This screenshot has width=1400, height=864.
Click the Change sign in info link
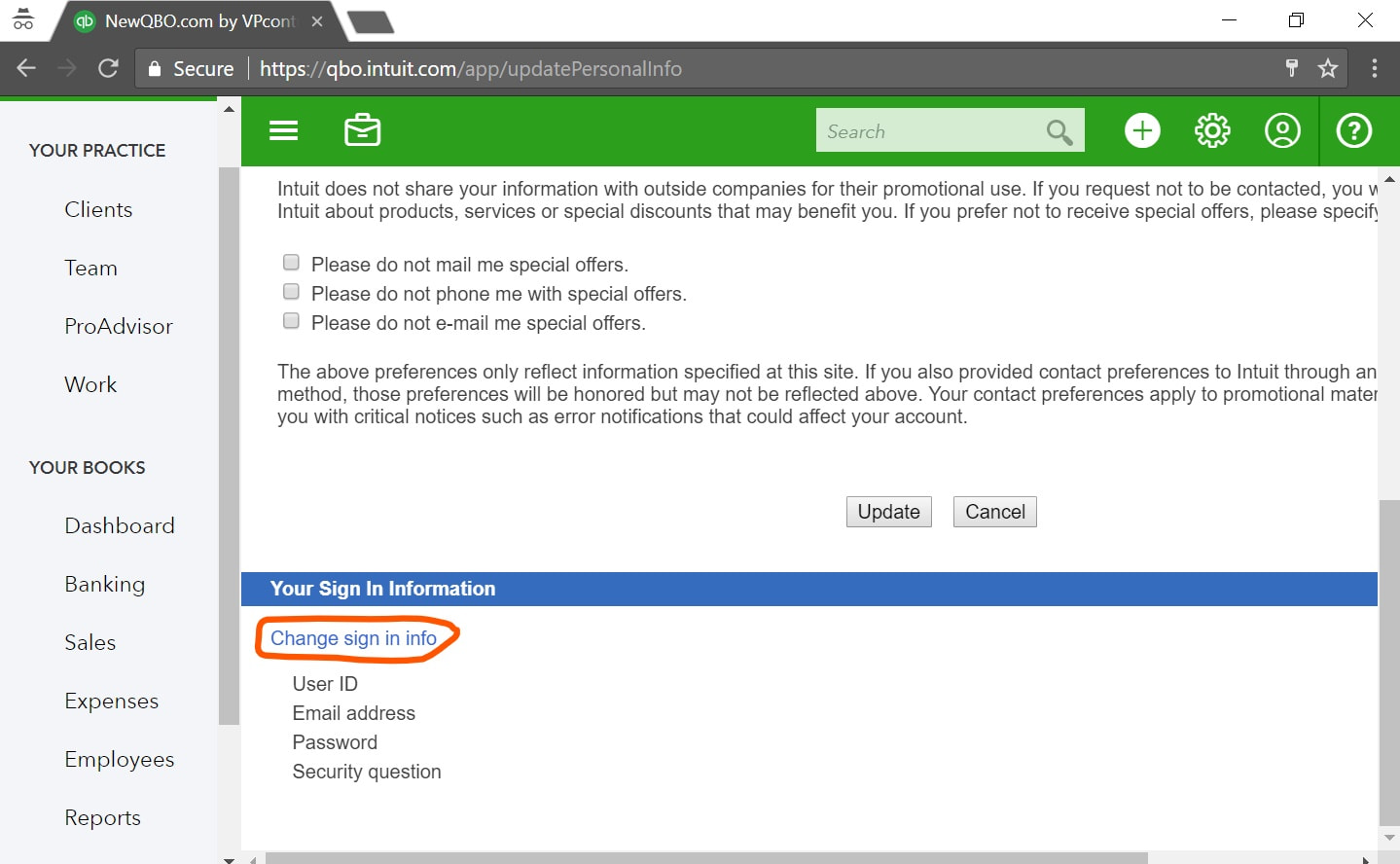(x=353, y=638)
